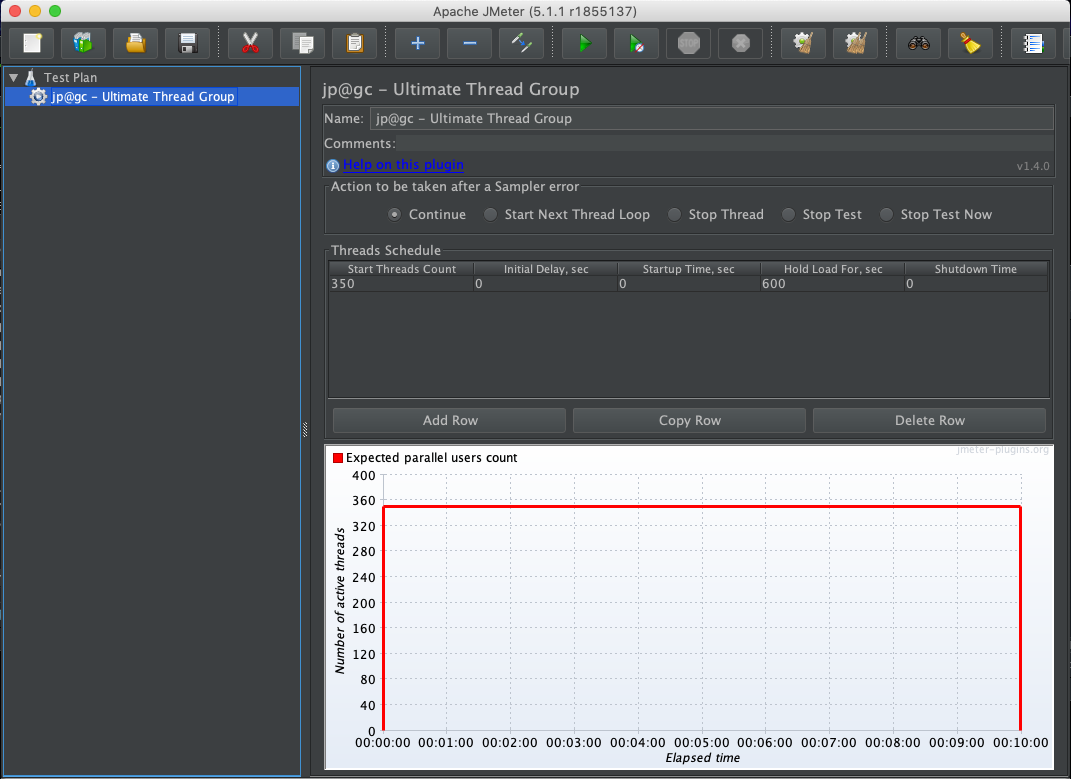Open the templates icon

pyautogui.click(x=83, y=43)
